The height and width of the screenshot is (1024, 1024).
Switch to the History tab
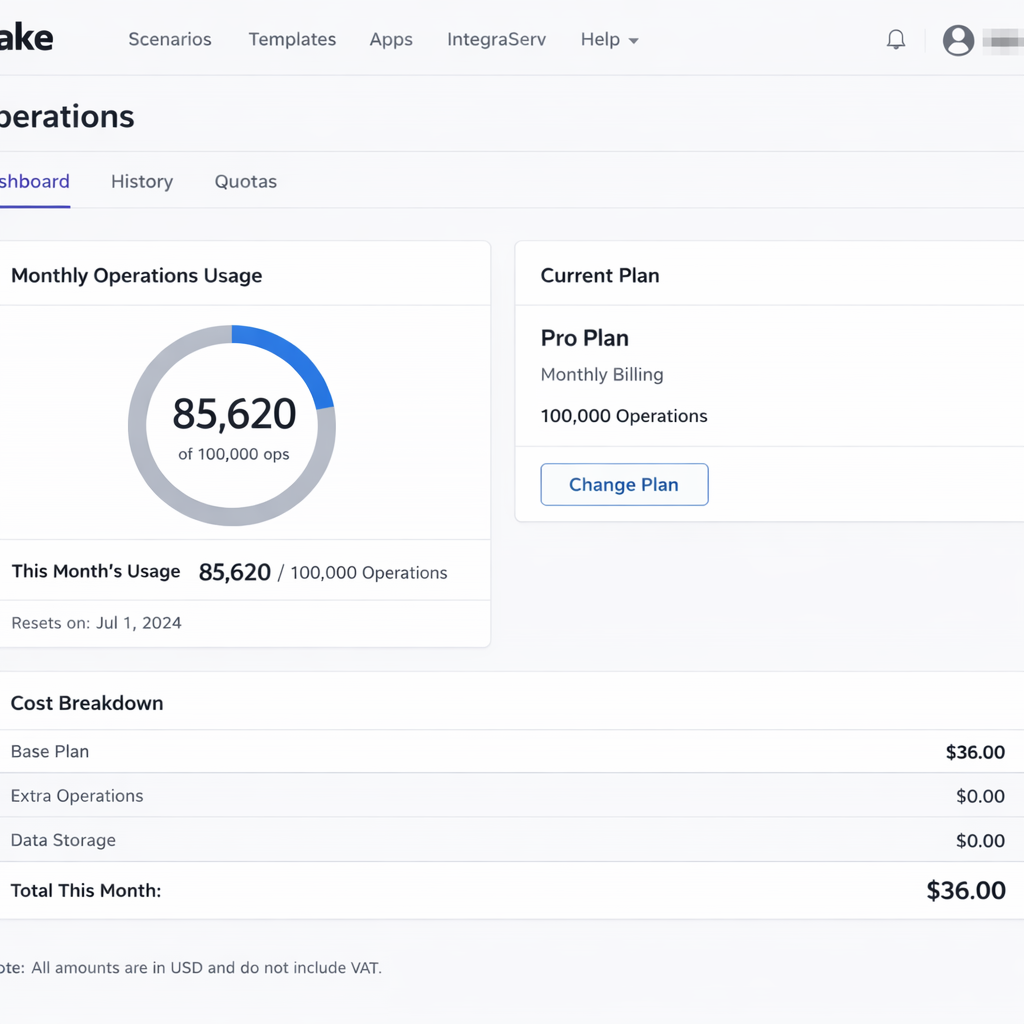click(x=142, y=182)
